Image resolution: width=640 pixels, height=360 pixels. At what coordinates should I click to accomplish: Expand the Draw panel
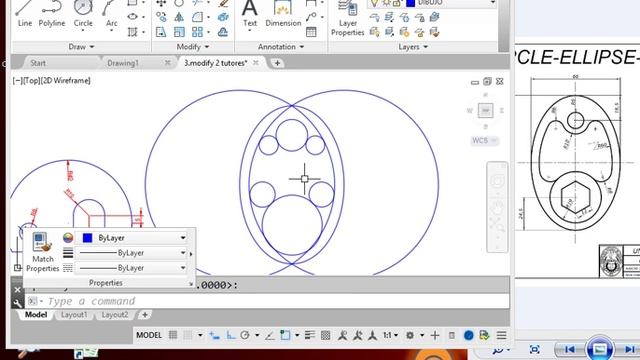pyautogui.click(x=81, y=47)
